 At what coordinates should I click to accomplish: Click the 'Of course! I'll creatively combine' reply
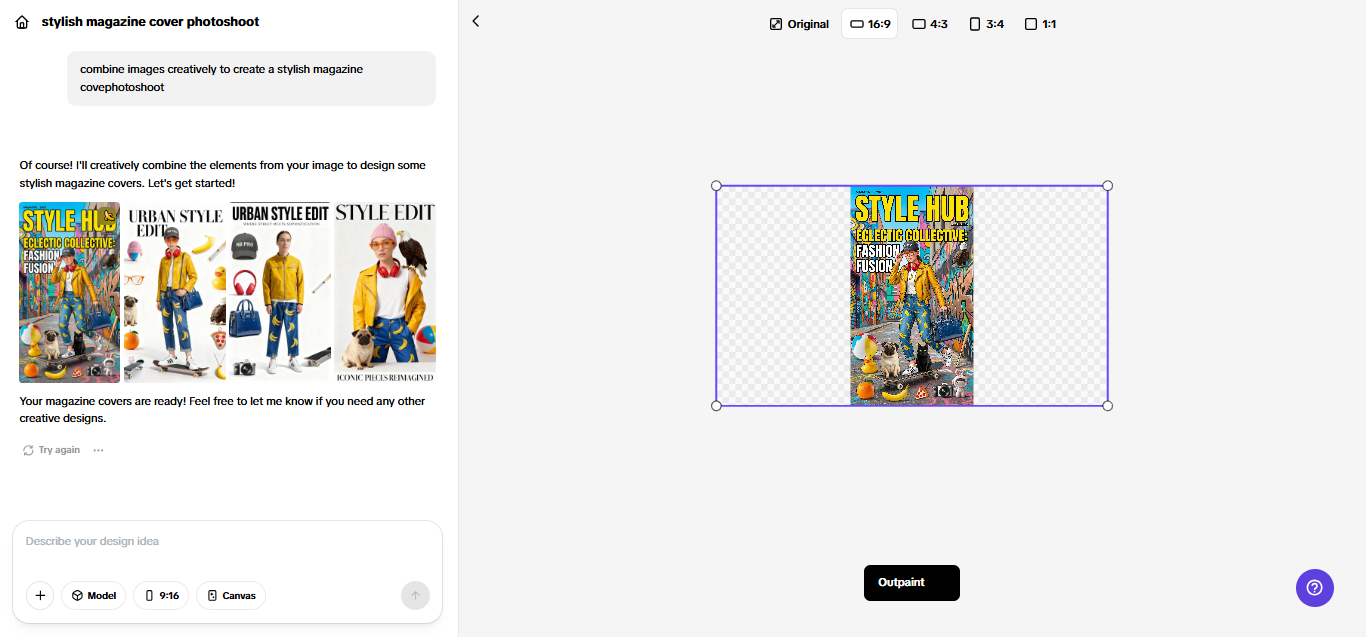point(222,174)
